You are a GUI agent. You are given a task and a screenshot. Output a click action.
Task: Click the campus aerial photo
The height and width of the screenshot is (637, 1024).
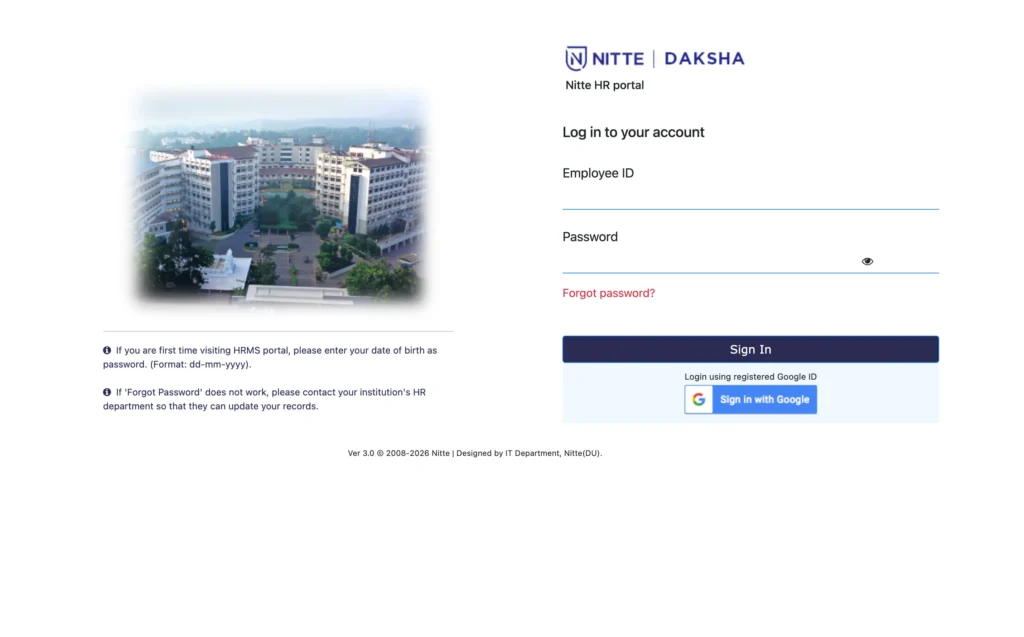coord(278,195)
